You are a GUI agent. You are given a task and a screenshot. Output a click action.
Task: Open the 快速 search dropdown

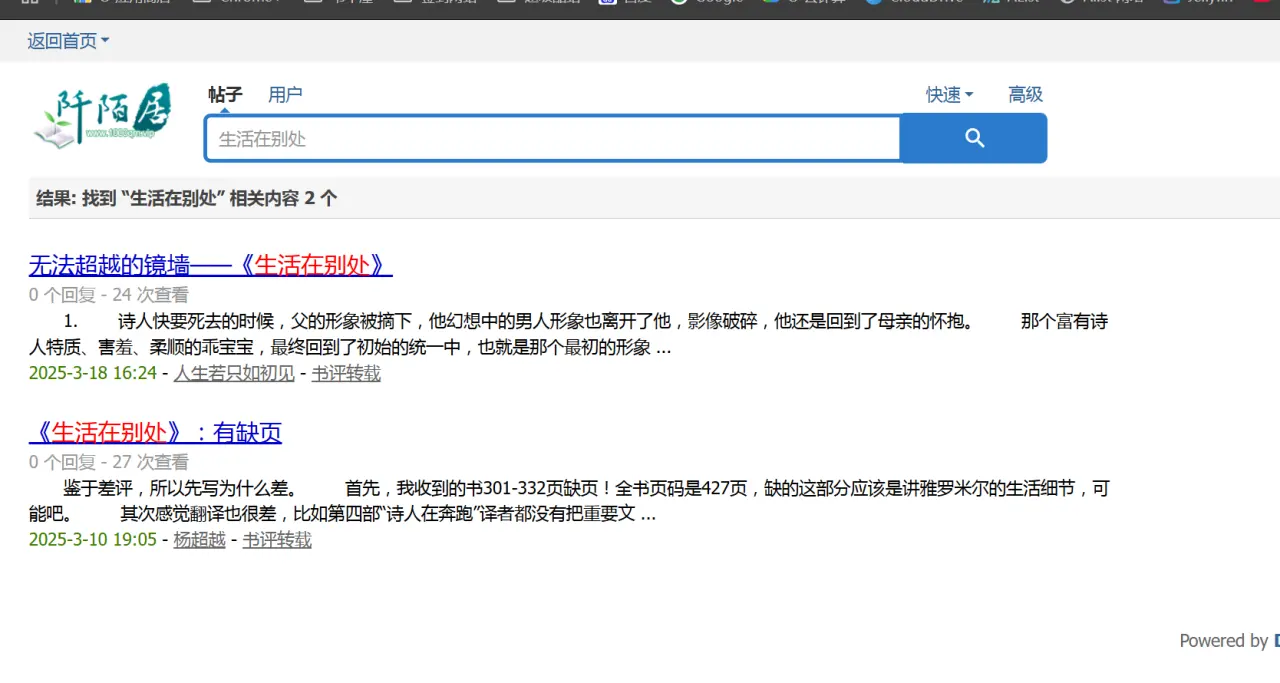(x=949, y=94)
